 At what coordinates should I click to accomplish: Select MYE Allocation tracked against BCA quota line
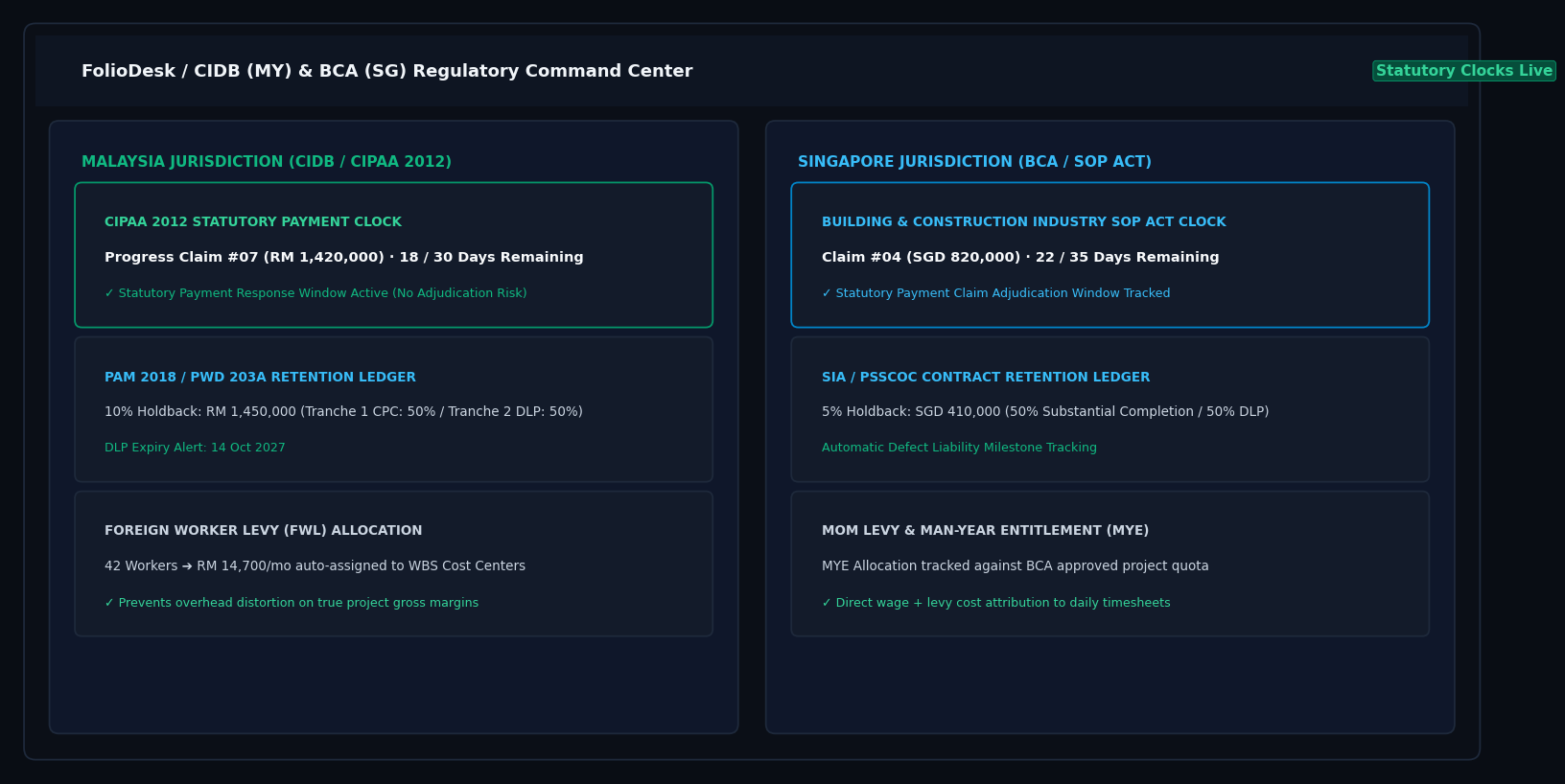click(1016, 566)
